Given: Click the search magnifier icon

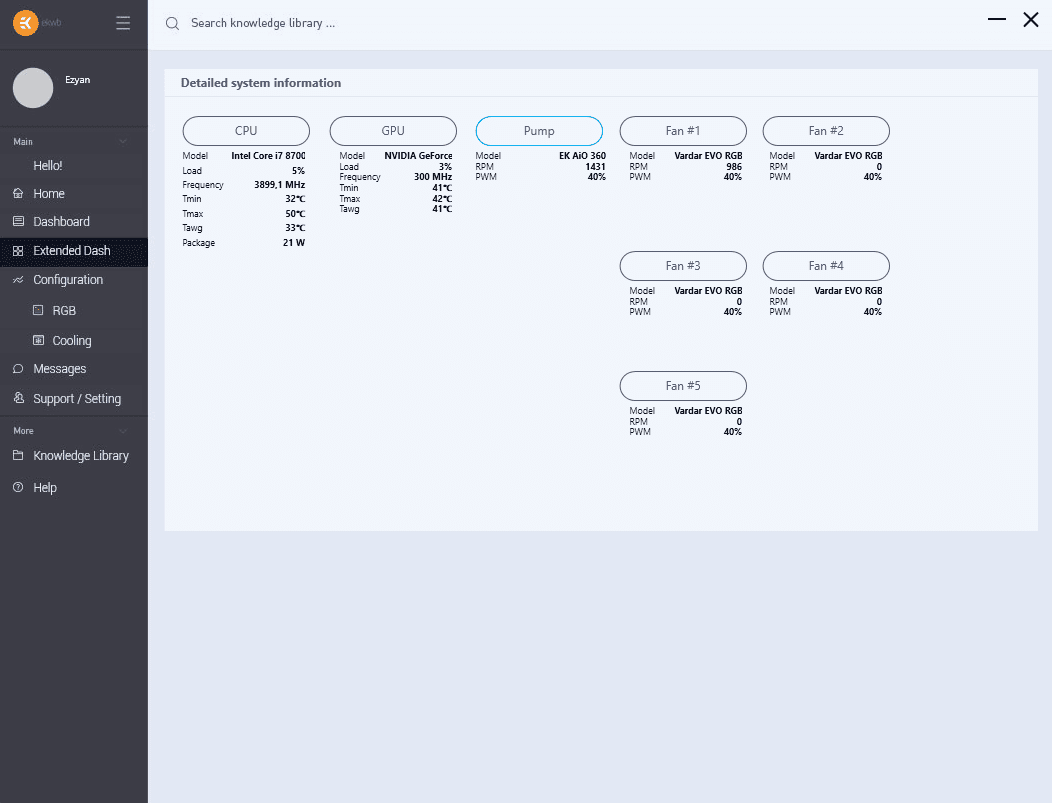Looking at the screenshot, I should coord(172,23).
